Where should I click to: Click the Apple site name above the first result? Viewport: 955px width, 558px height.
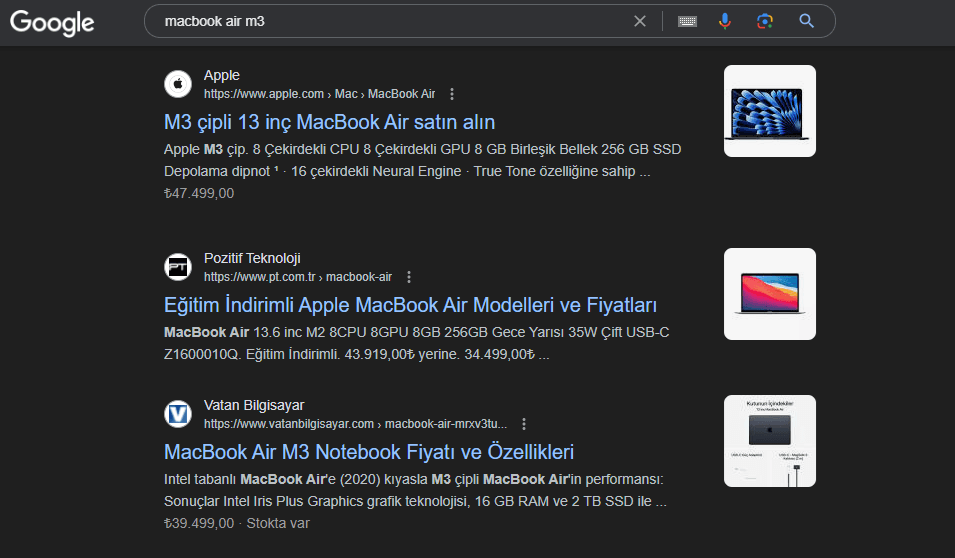[222, 76]
